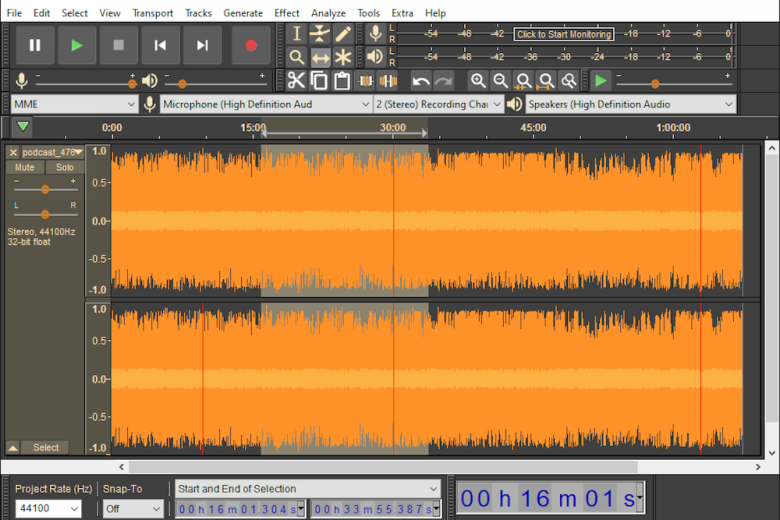
Task: Open the Start and End of Selection dropdown
Action: tap(307, 489)
